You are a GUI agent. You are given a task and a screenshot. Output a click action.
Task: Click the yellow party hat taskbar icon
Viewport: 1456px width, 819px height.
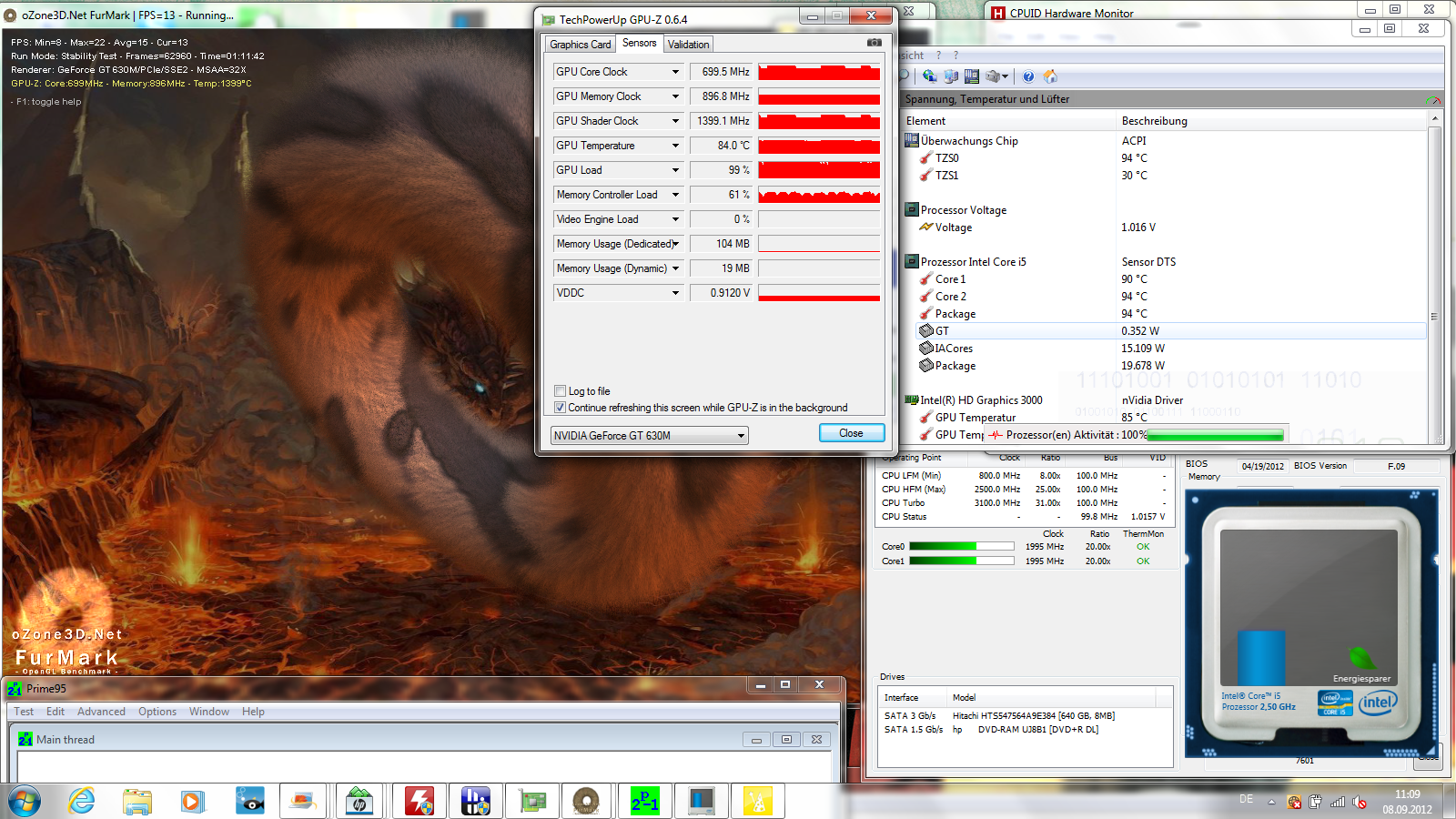click(x=757, y=802)
